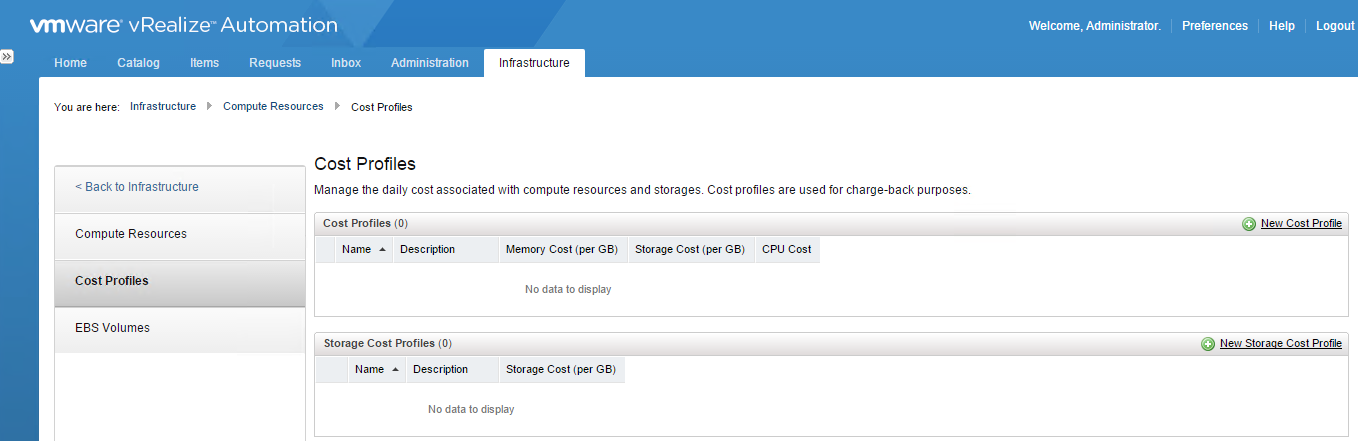Log out of vRealize Automation
Image resolution: width=1358 pixels, height=441 pixels.
pos(1335,26)
